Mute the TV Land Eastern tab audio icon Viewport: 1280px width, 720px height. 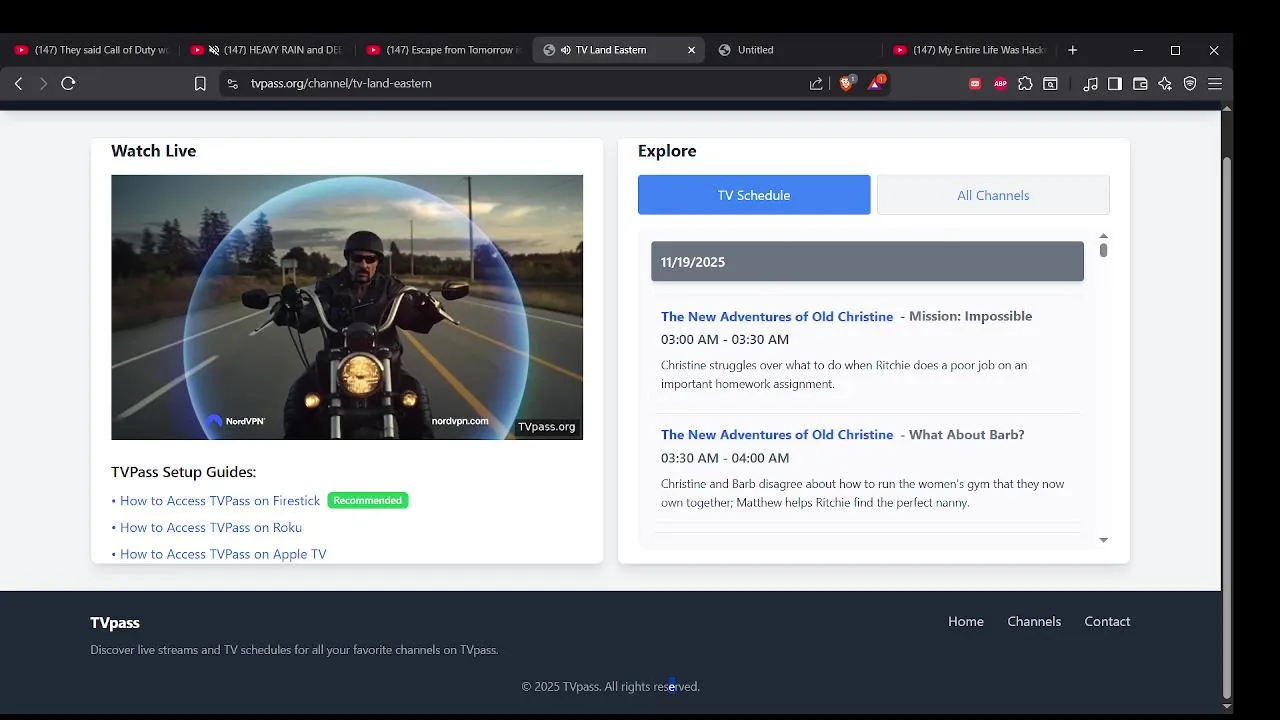(566, 50)
